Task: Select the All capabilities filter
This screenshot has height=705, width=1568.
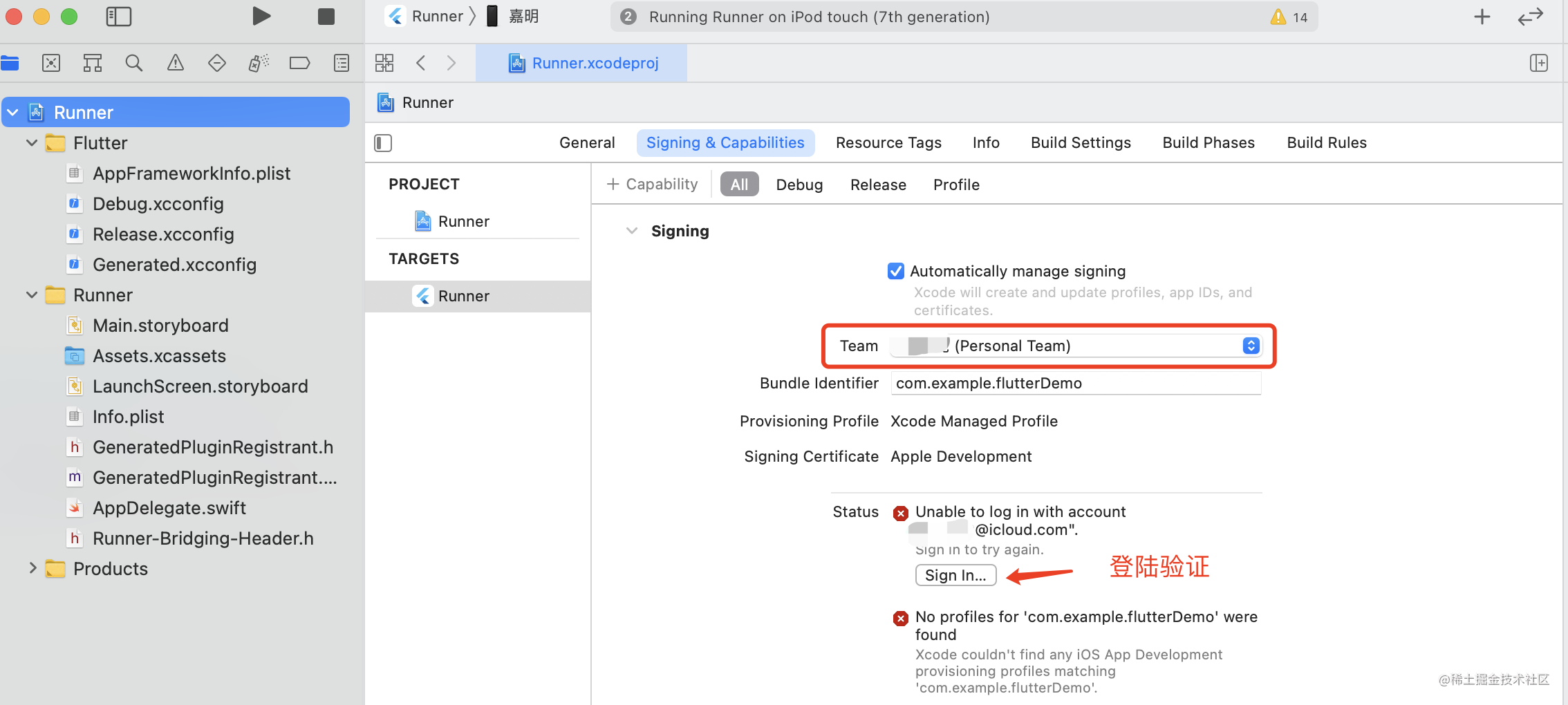Action: [x=739, y=184]
